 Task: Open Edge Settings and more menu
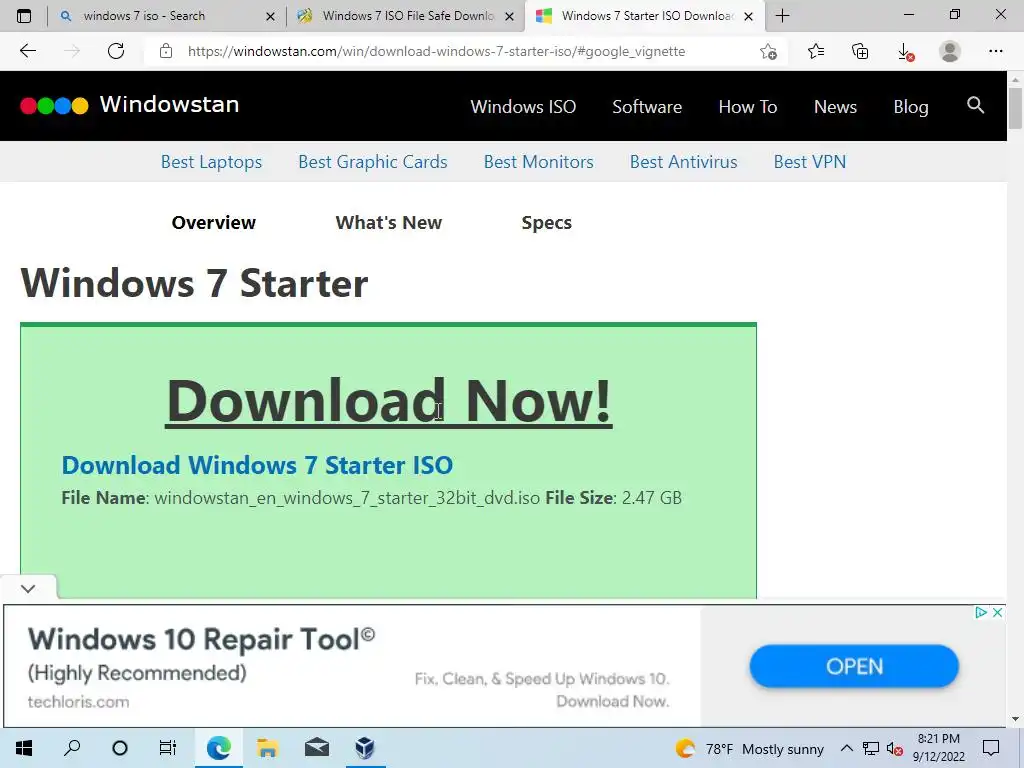click(x=995, y=51)
